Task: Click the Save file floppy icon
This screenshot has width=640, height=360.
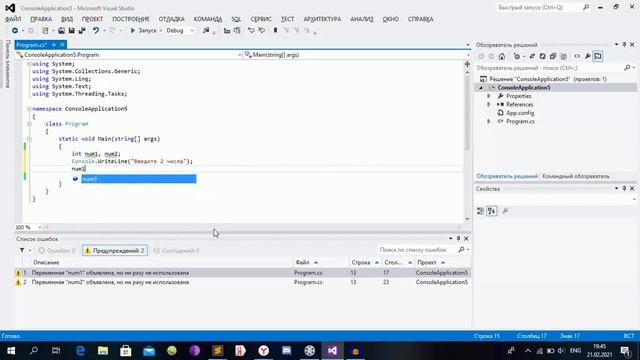Action: pos(71,31)
